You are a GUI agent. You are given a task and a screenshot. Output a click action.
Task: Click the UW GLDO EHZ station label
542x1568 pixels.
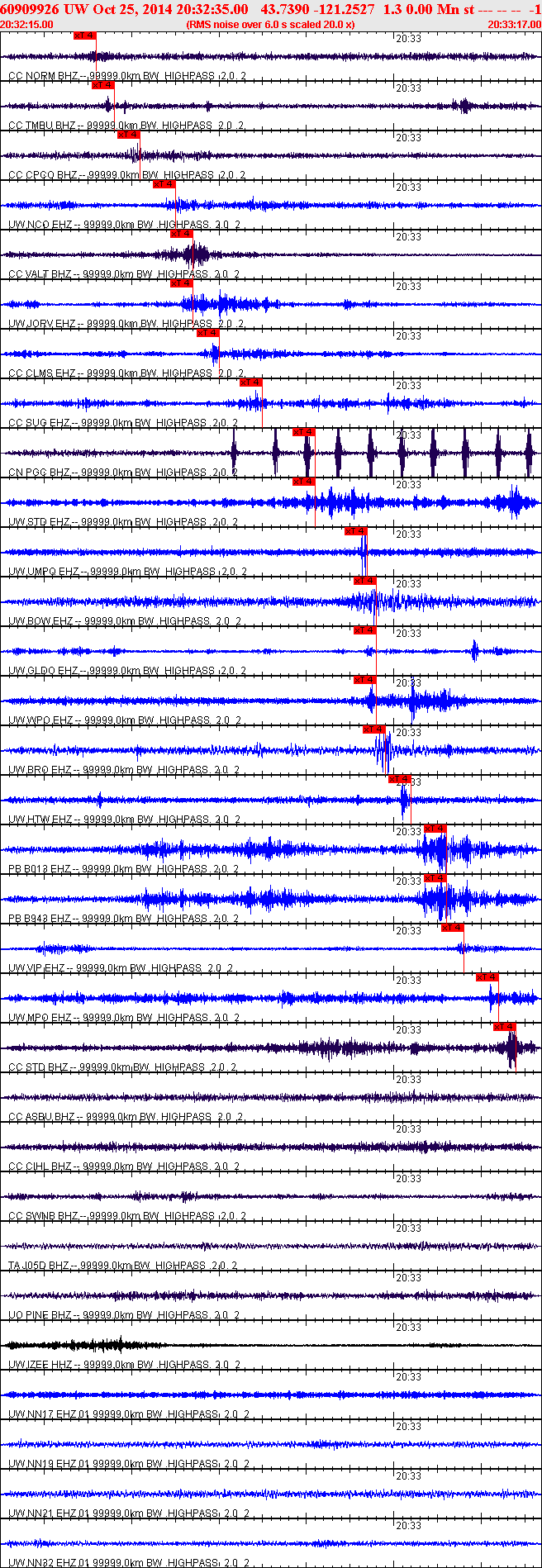127,671
